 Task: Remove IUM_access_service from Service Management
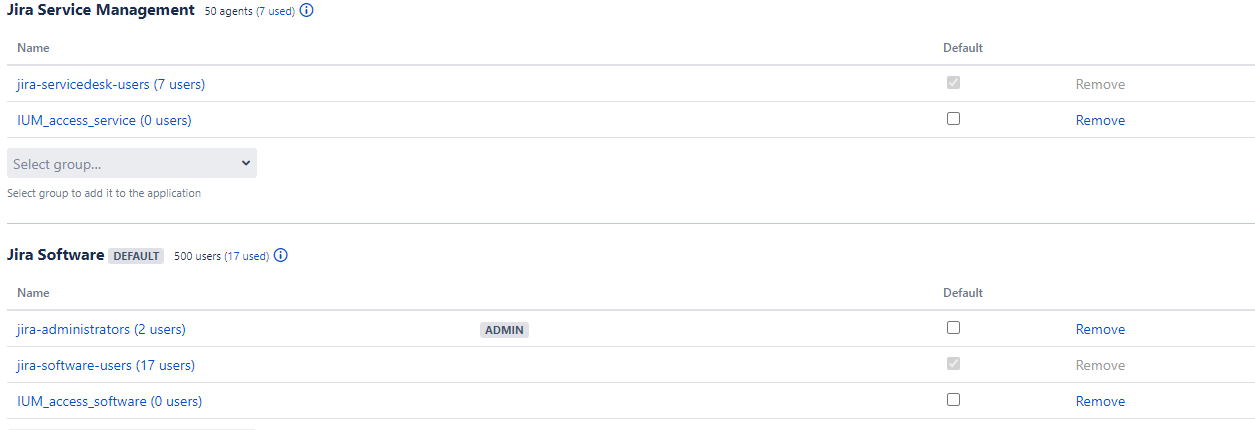click(1100, 120)
